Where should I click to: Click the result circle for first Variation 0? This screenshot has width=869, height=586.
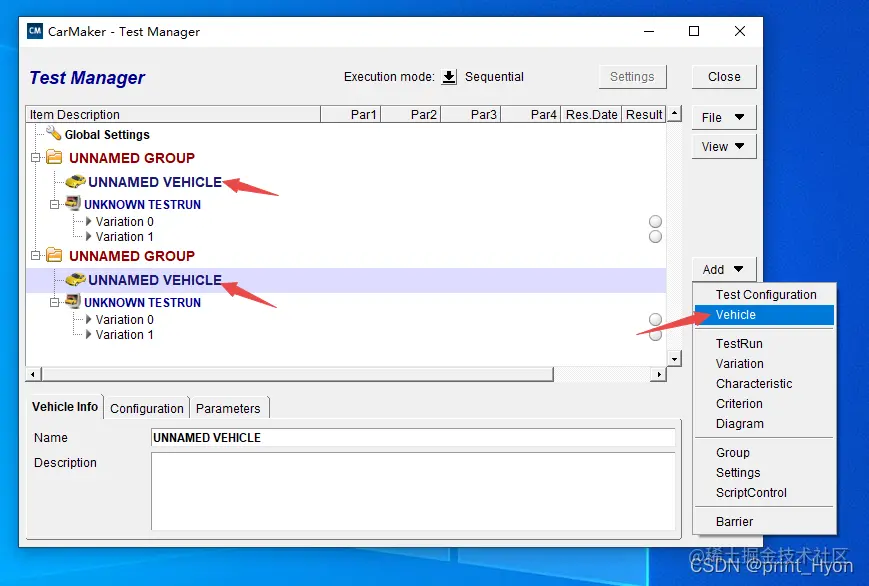tap(655, 221)
